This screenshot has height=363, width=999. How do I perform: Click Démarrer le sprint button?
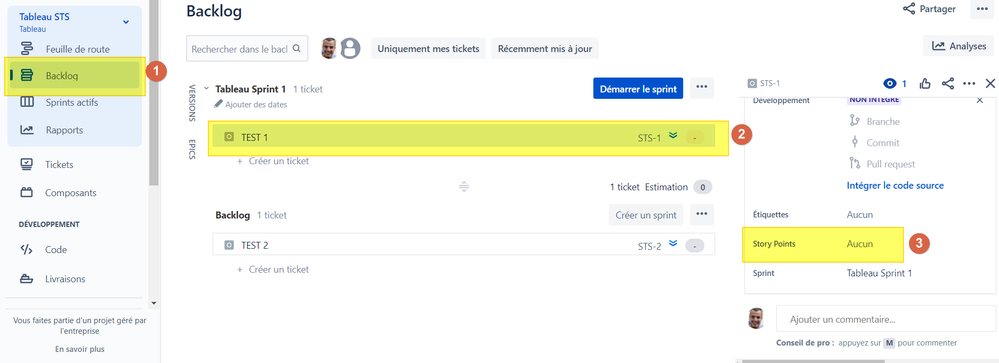coord(638,89)
